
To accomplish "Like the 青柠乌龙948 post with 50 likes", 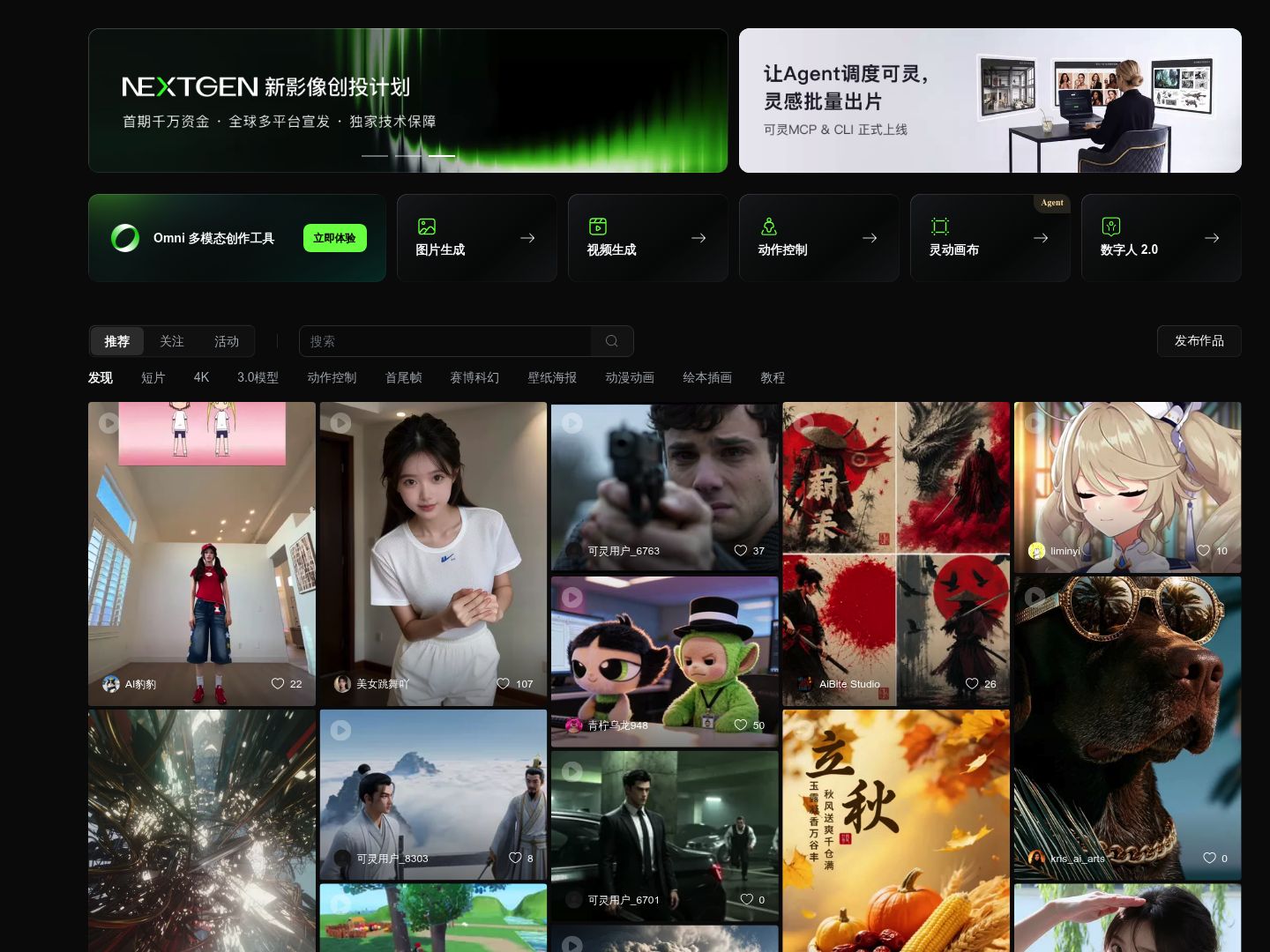I will [741, 725].
